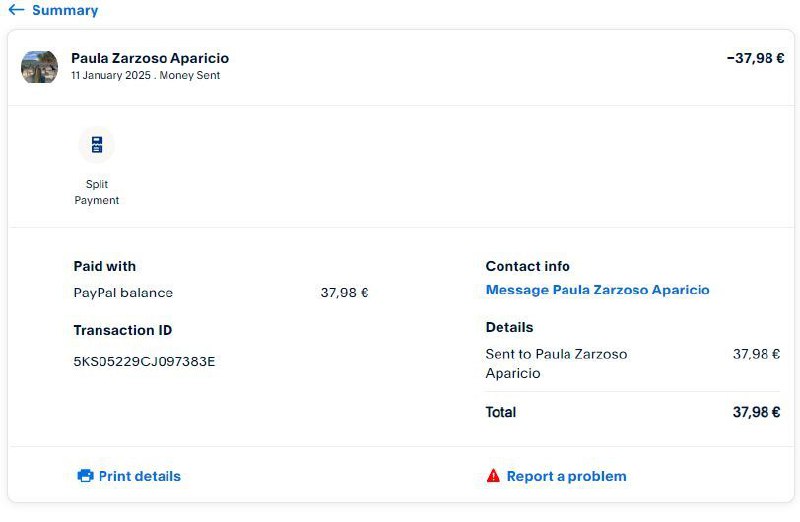The image size is (800, 522).
Task: Open the Report a problem link text
Action: (566, 476)
